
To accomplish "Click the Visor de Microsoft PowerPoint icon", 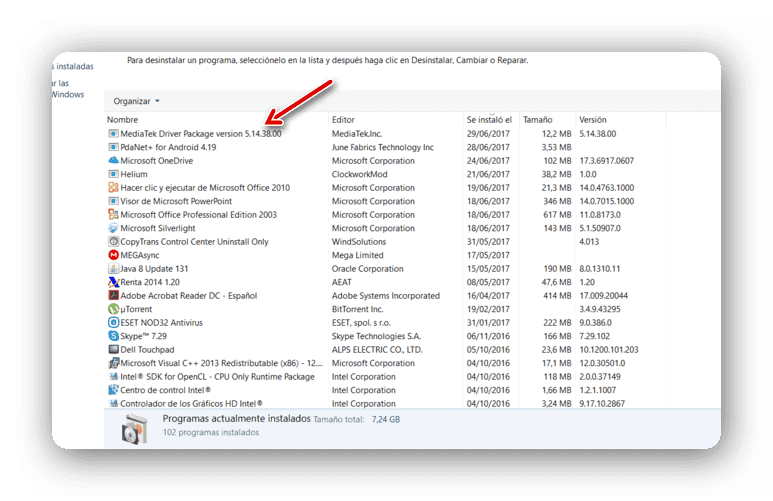I will pyautogui.click(x=113, y=201).
